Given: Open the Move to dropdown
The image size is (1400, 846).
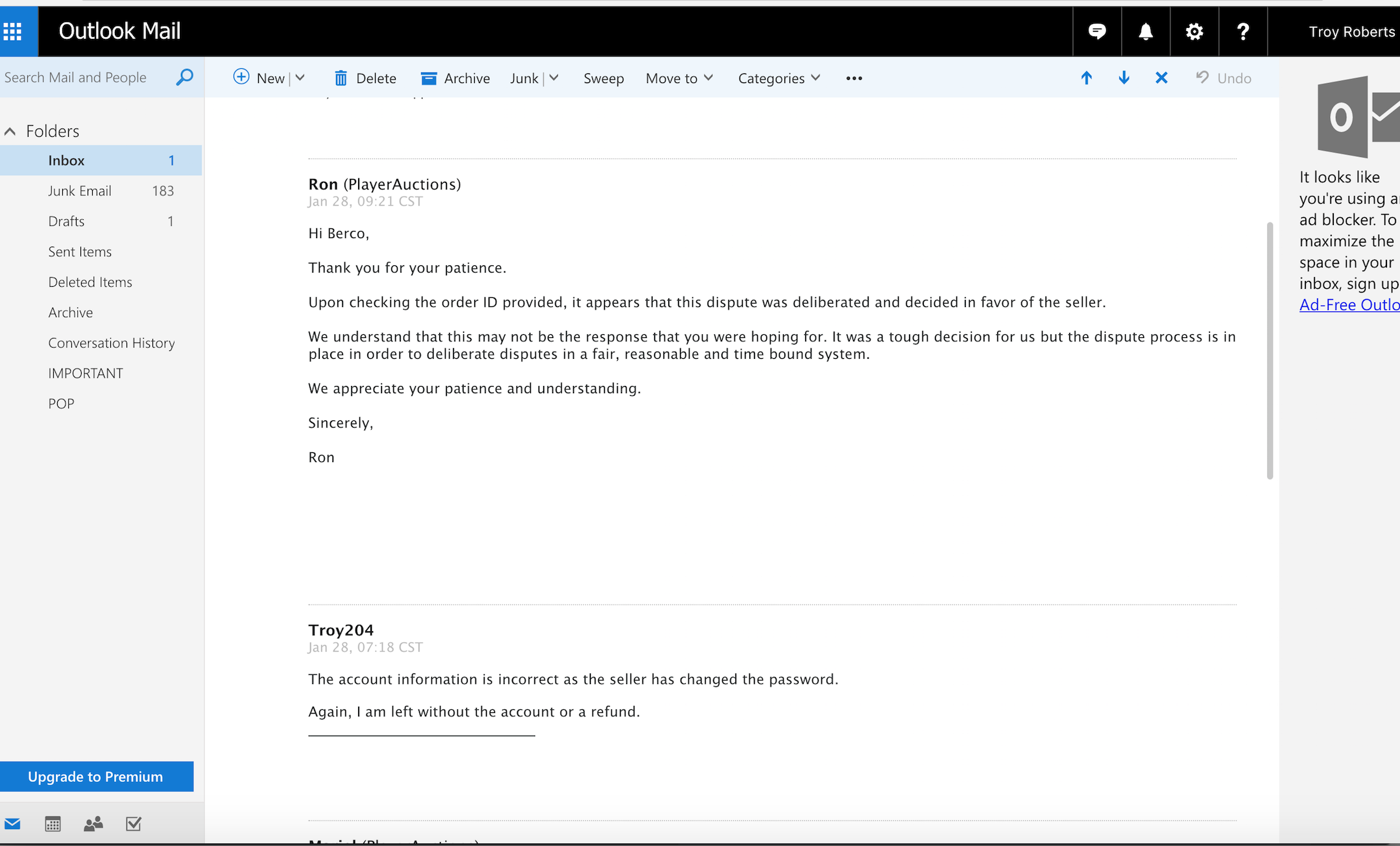Looking at the screenshot, I should (x=679, y=79).
